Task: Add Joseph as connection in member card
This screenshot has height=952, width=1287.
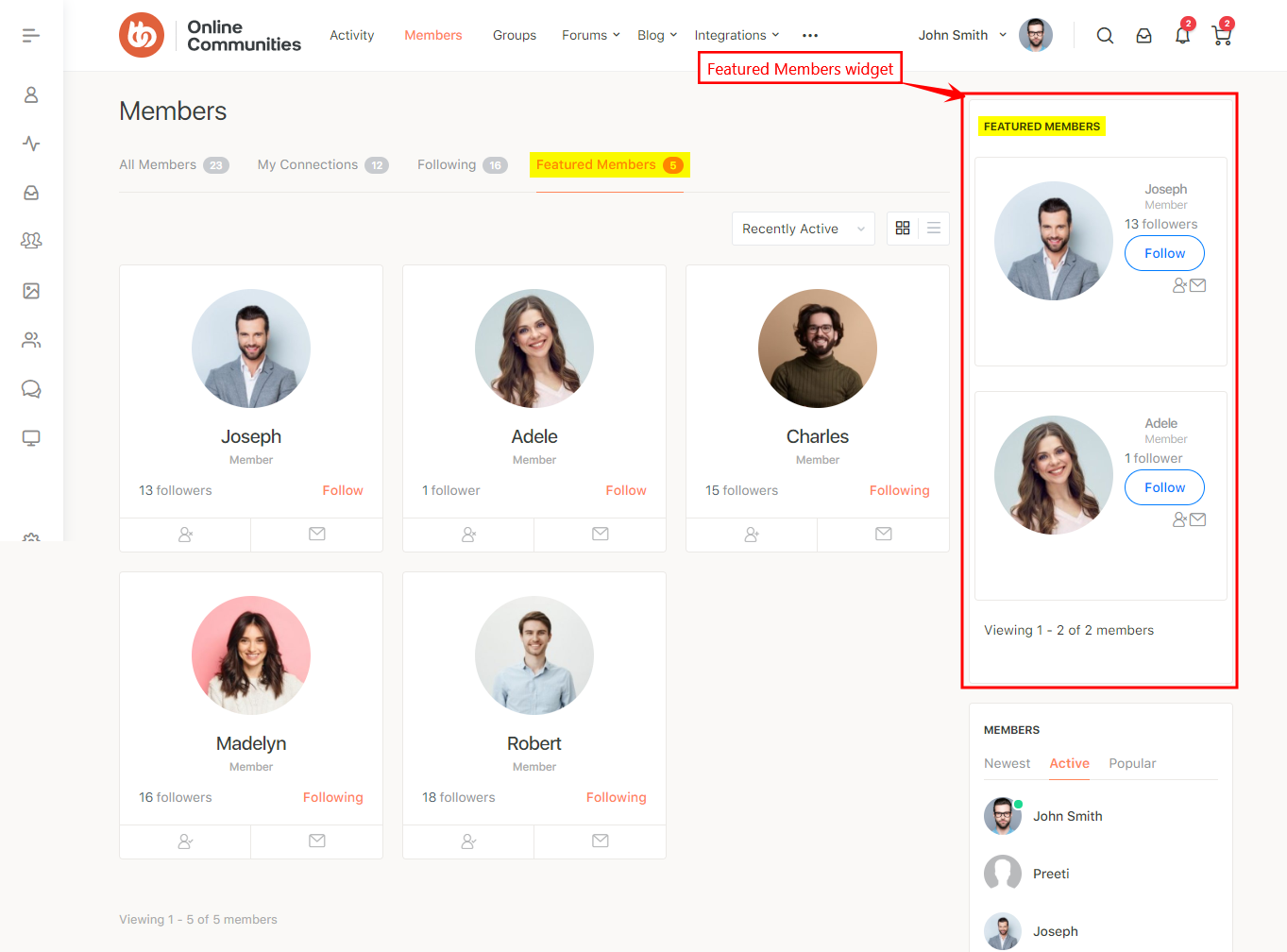Action: [x=185, y=535]
